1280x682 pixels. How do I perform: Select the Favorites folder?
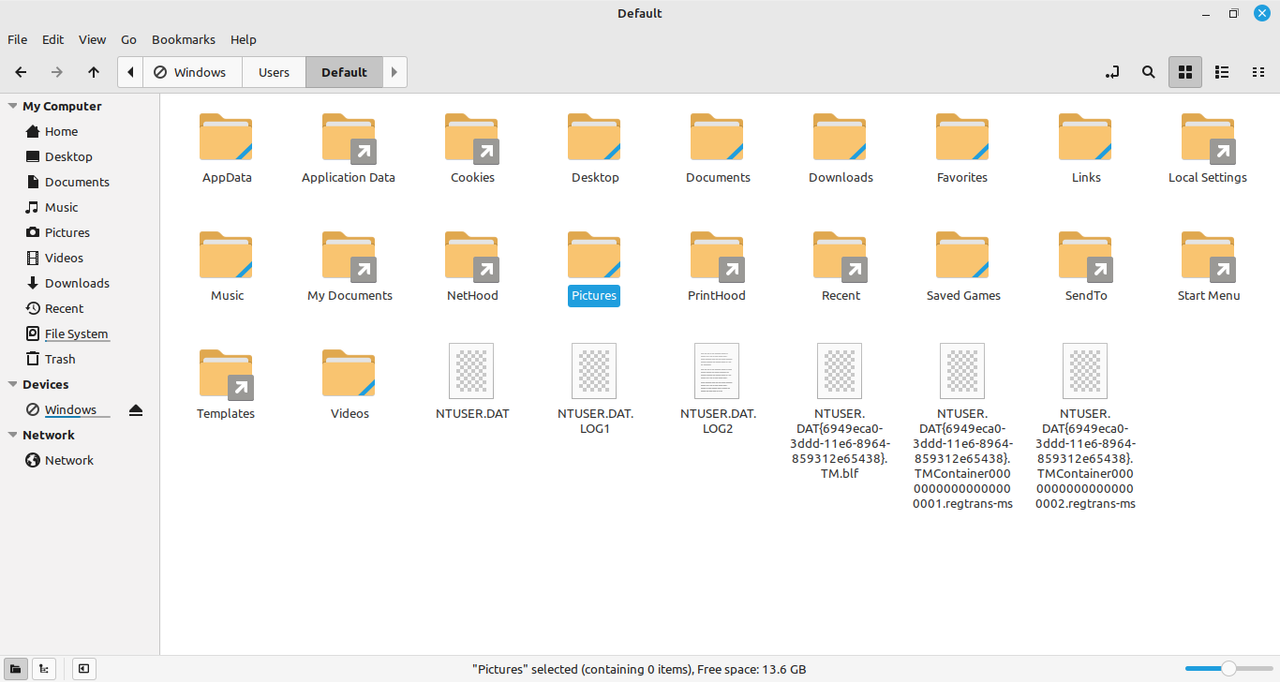tap(963, 148)
